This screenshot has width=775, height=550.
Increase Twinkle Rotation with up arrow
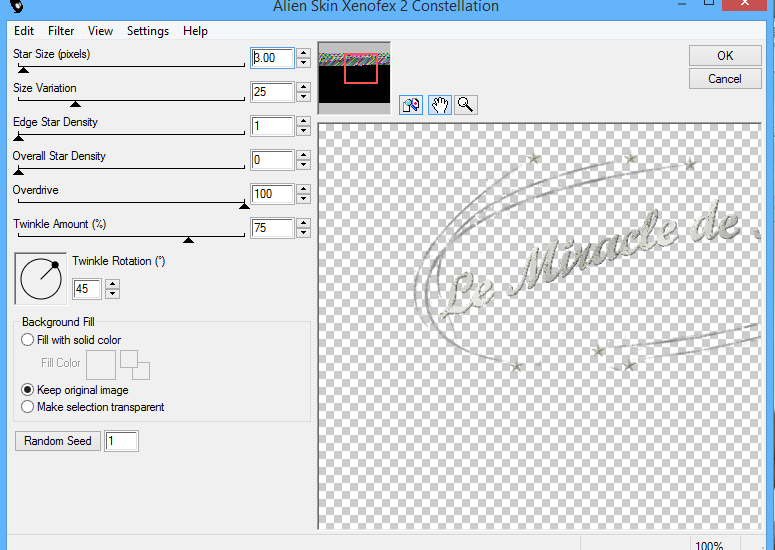(112, 284)
